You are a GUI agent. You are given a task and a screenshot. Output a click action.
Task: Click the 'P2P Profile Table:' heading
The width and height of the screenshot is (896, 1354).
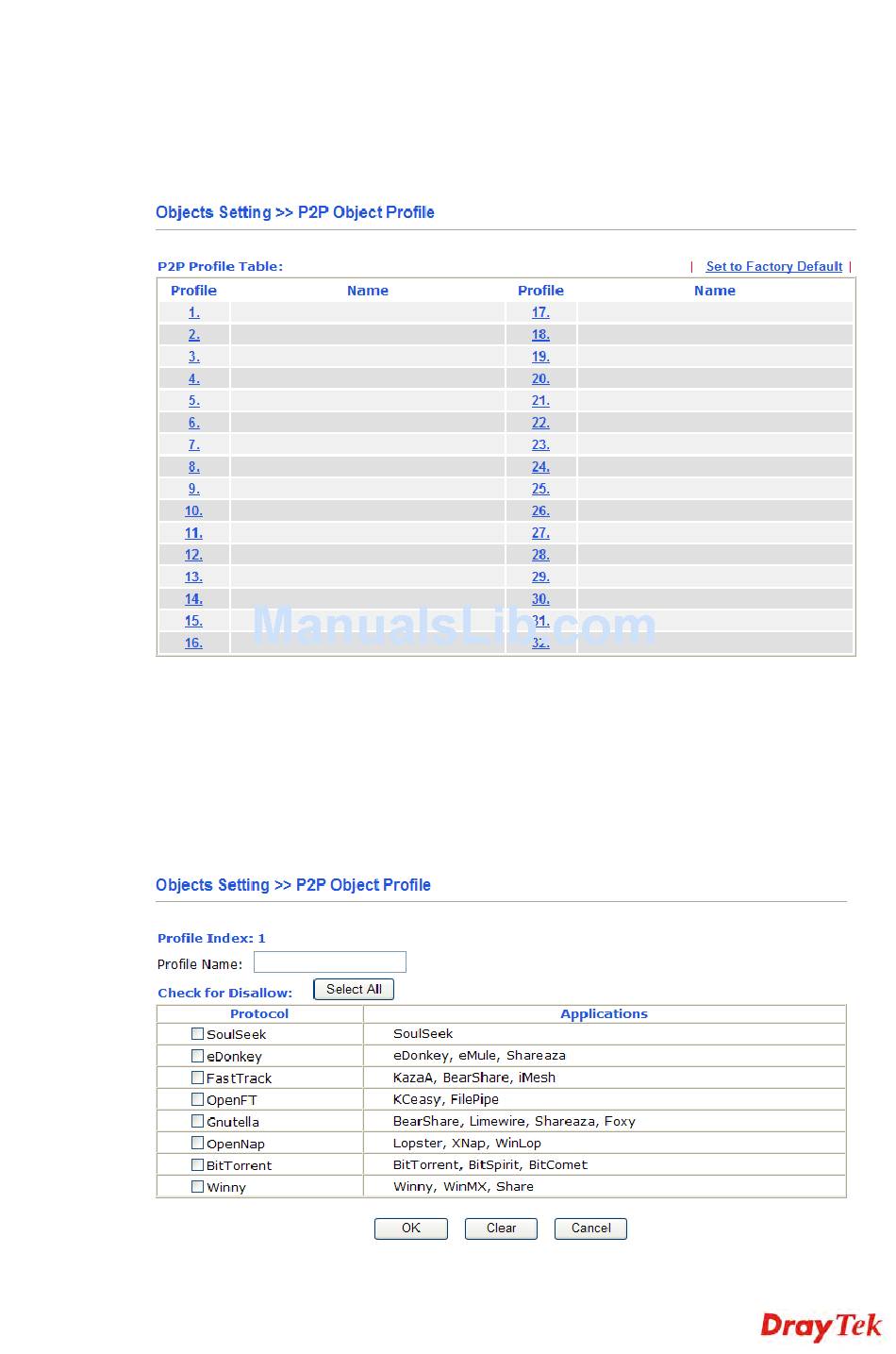220,266
